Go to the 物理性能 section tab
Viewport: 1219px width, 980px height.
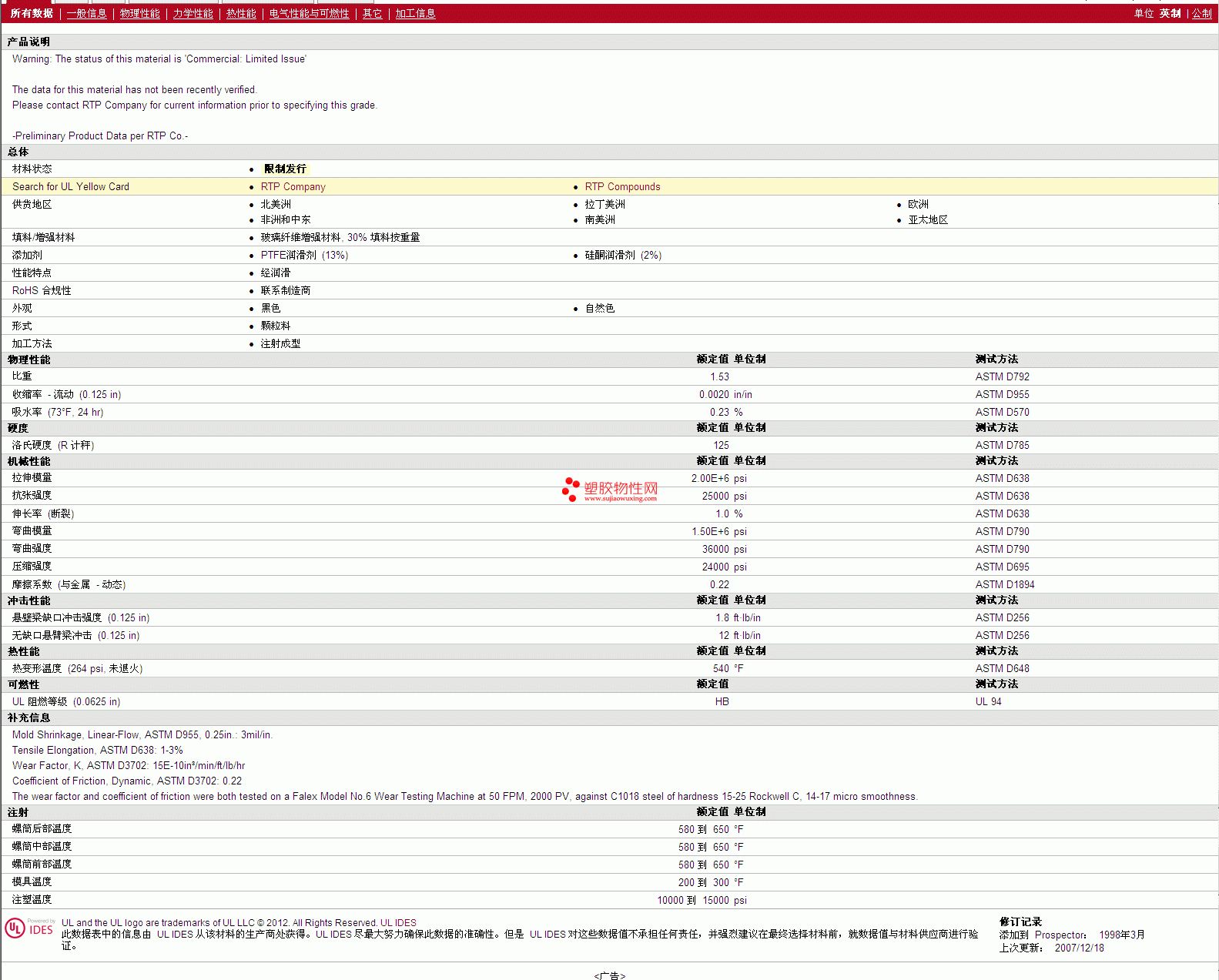139,14
